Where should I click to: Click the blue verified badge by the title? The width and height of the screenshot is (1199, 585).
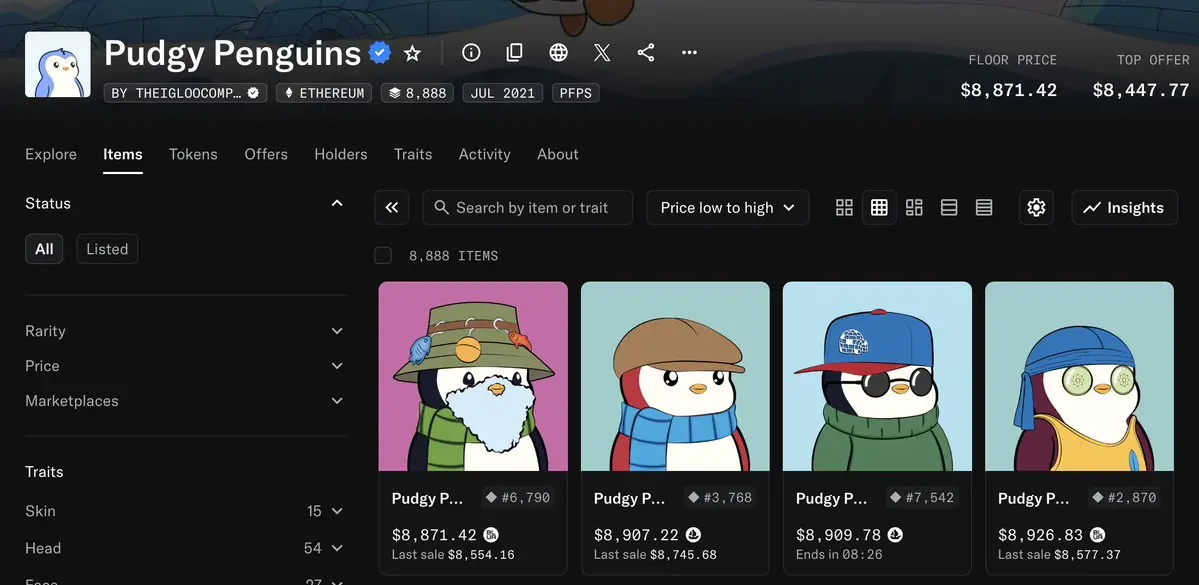click(x=380, y=53)
